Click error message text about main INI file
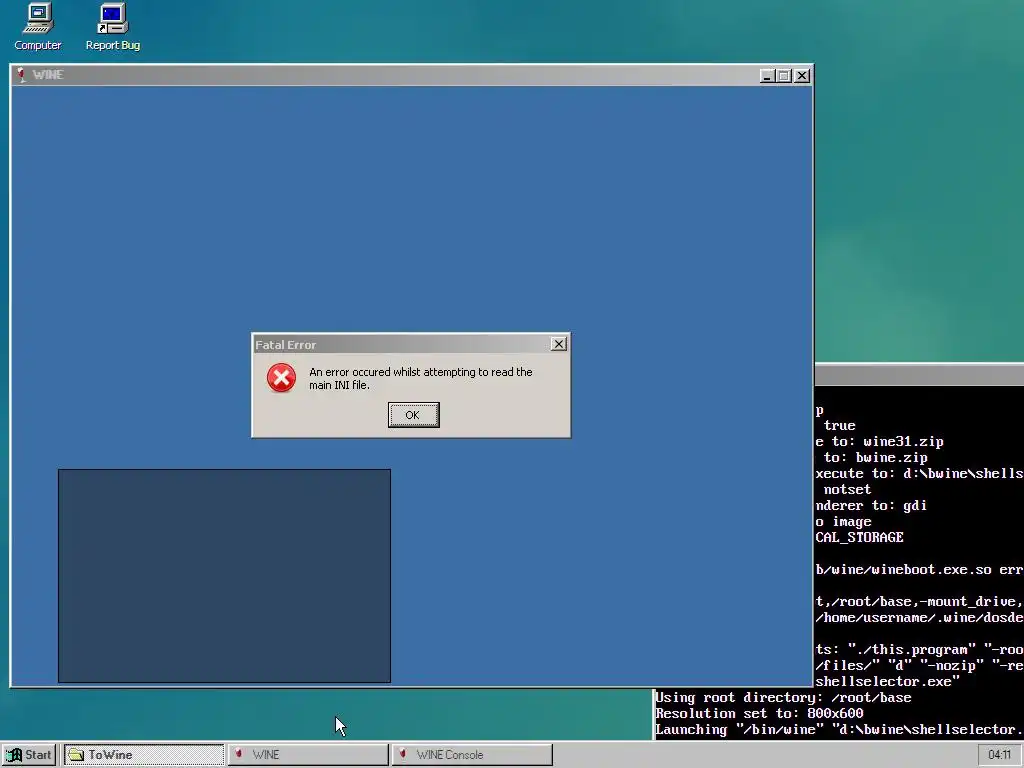The height and width of the screenshot is (768, 1024). (421, 378)
